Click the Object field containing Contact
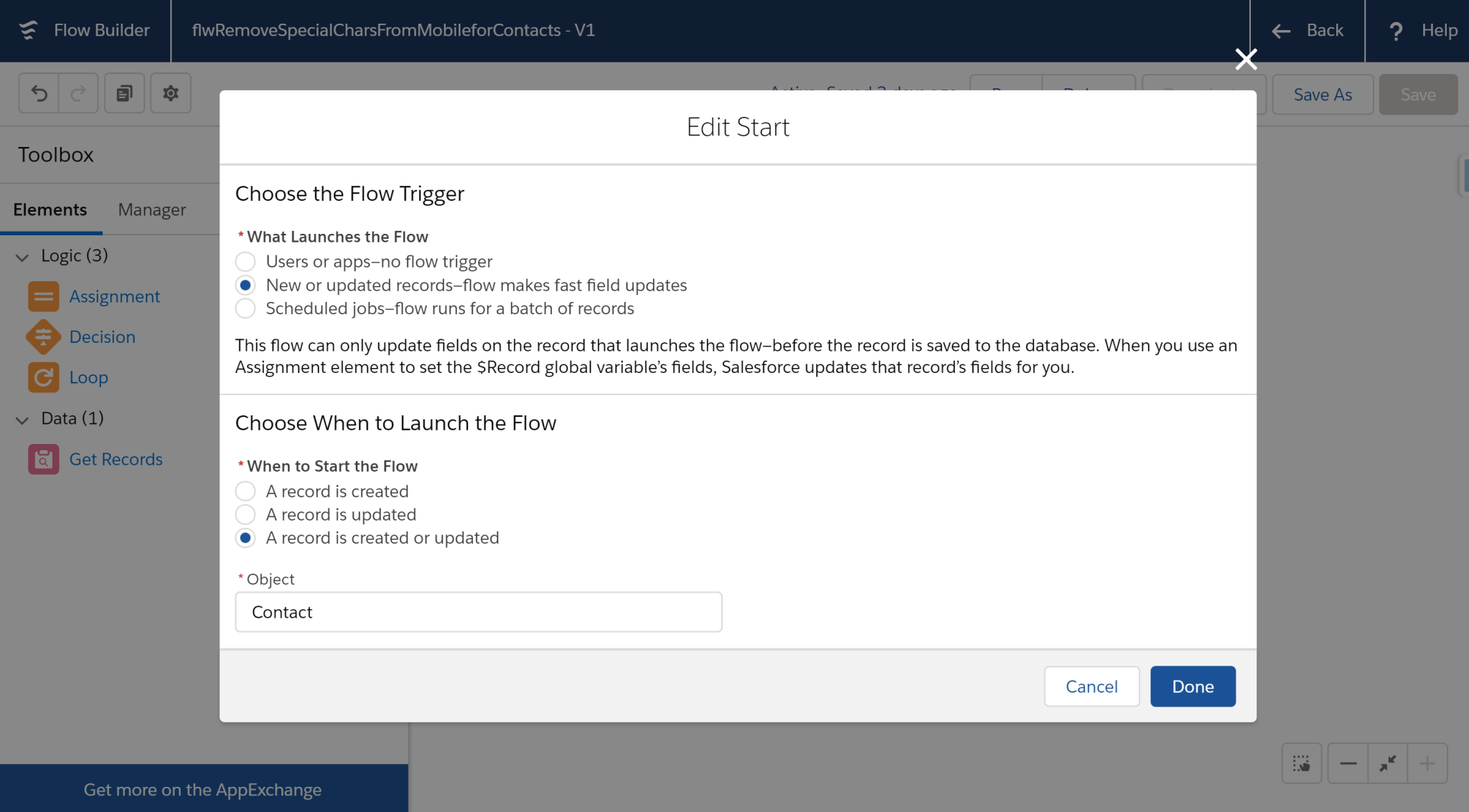1469x812 pixels. click(479, 612)
